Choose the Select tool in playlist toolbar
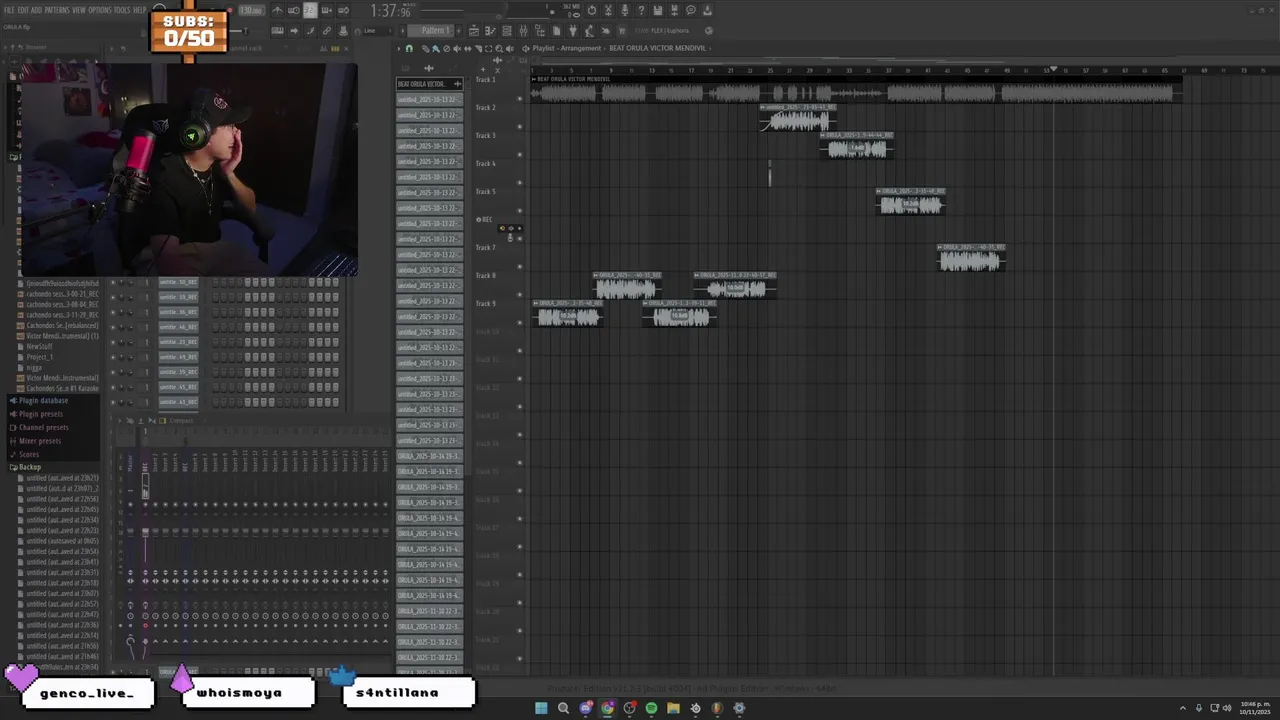Image resolution: width=1280 pixels, height=720 pixels. [489, 49]
